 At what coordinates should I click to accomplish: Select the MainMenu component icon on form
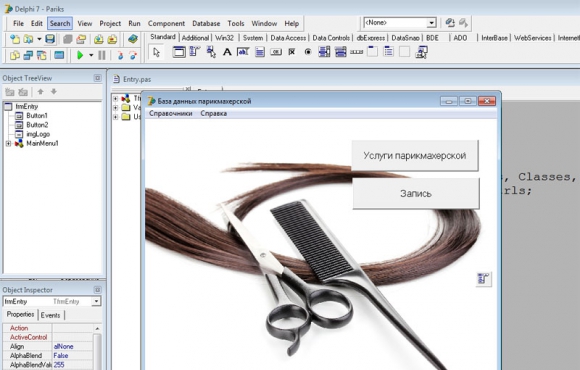tap(483, 279)
